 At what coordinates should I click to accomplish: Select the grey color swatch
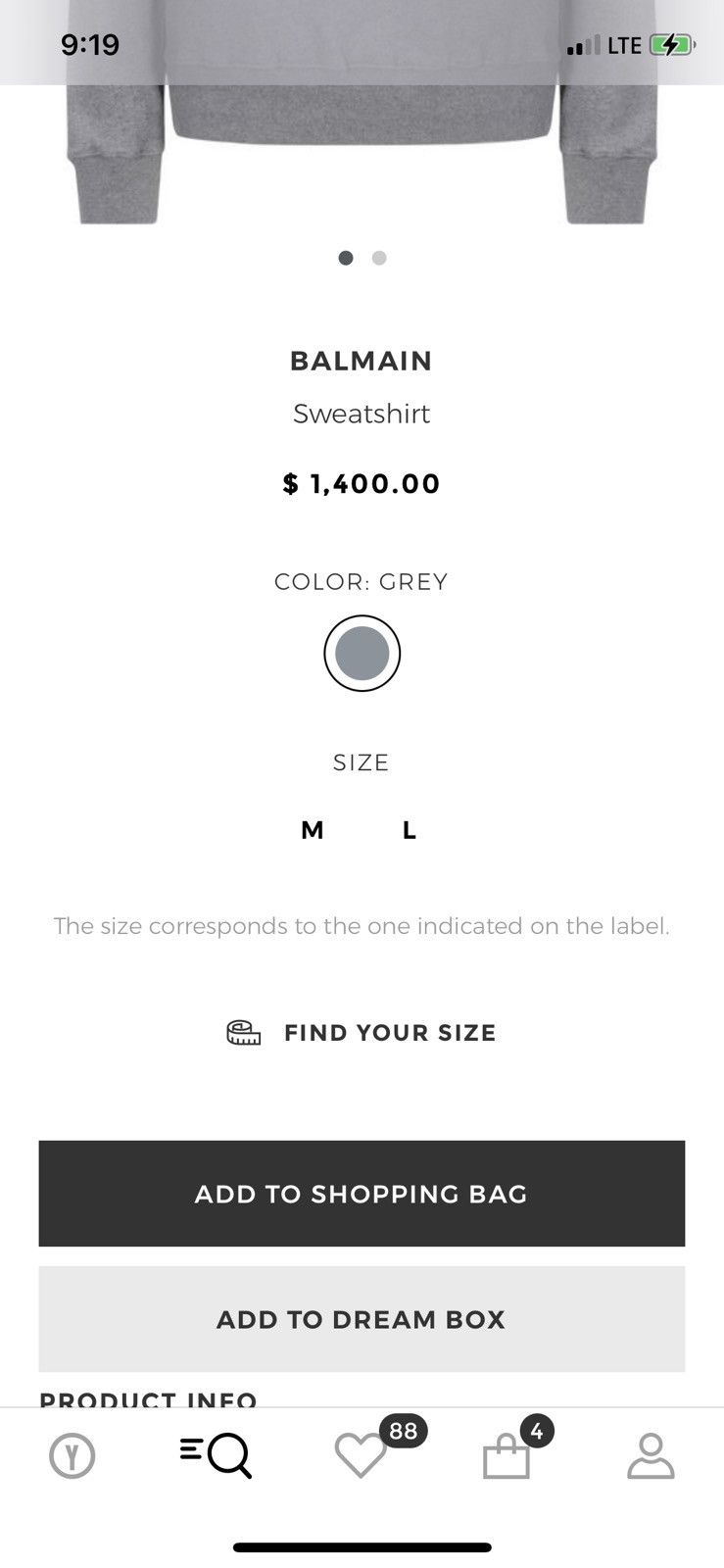[x=362, y=654]
